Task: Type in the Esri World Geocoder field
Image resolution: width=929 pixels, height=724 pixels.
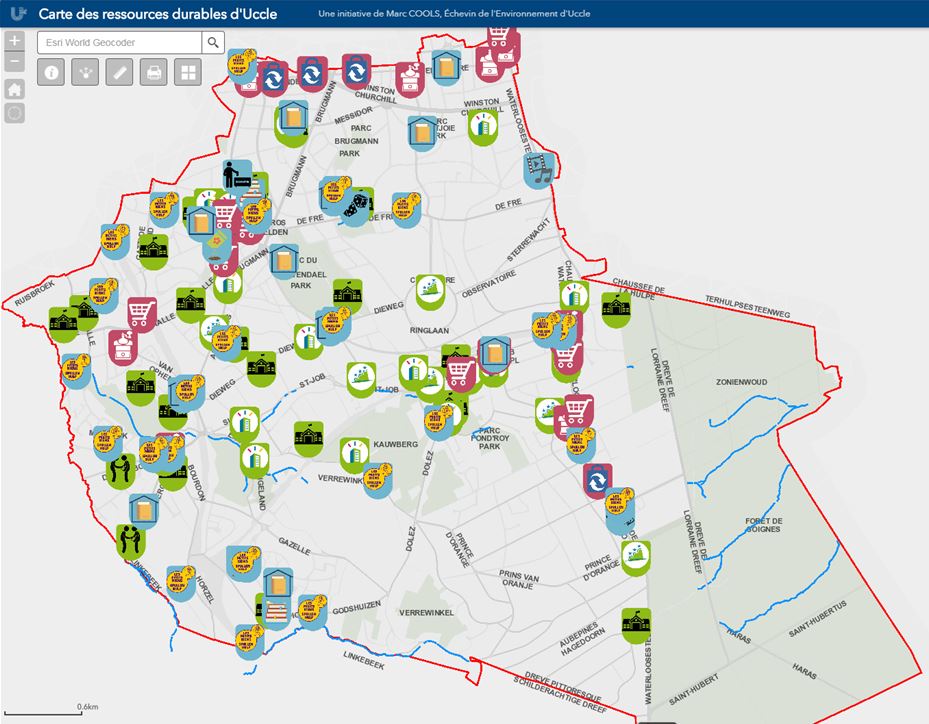Action: point(118,42)
